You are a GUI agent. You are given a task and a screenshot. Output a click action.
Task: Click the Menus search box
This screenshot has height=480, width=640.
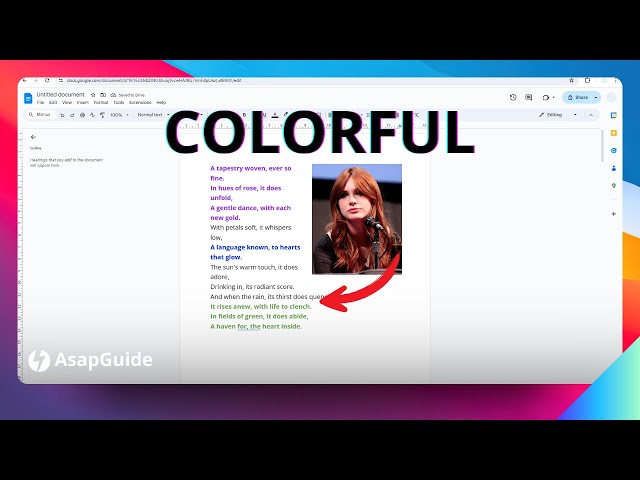(x=40, y=115)
